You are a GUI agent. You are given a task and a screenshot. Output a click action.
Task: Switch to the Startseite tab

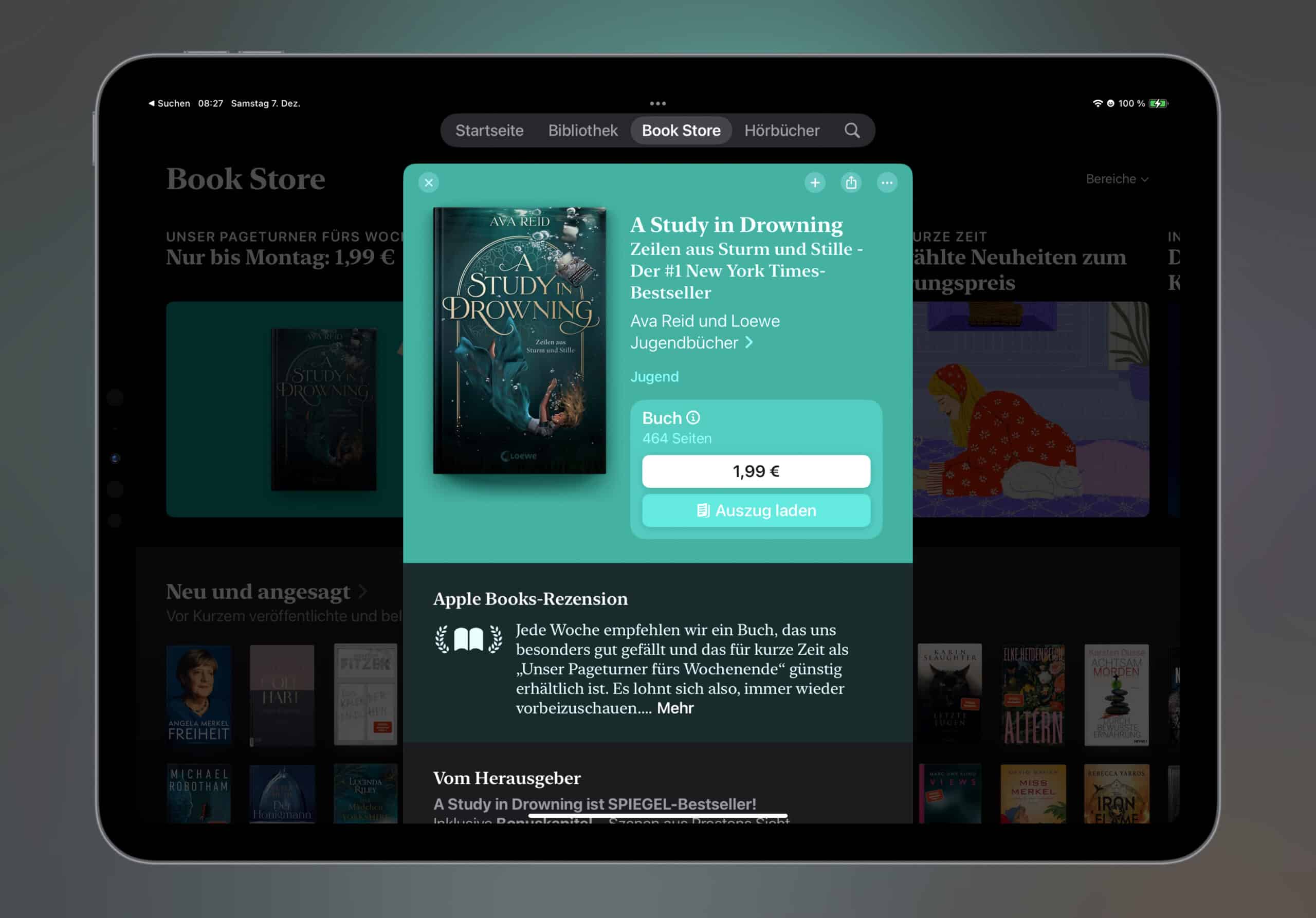[489, 131]
